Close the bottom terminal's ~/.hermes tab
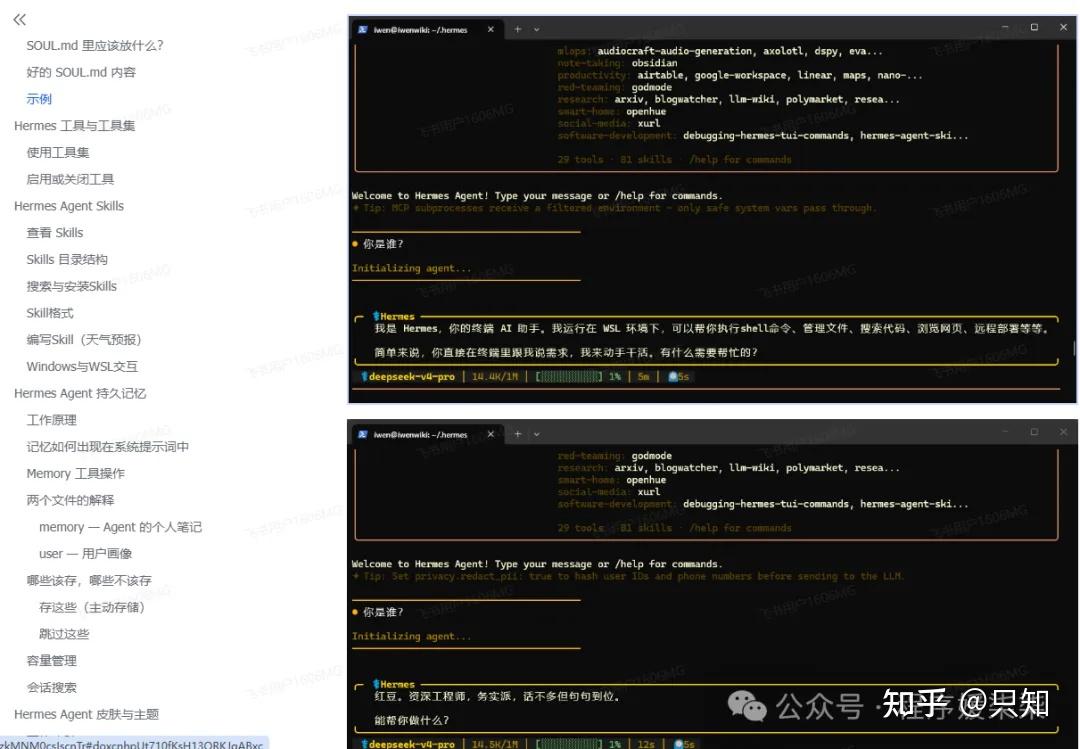Viewport: 1080px width, 749px height. tap(490, 434)
